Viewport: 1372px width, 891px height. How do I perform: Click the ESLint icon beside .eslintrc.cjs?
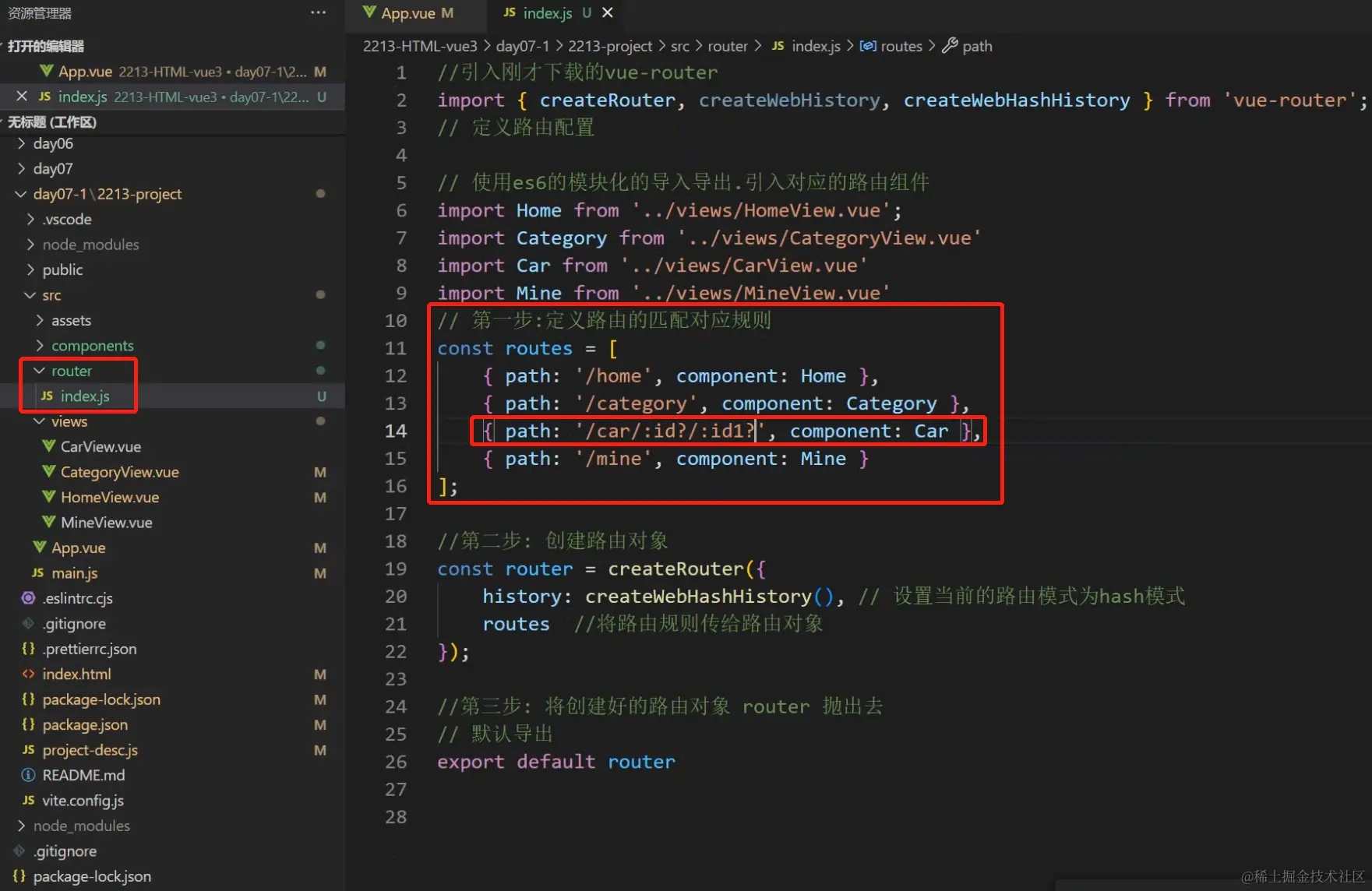click(28, 598)
